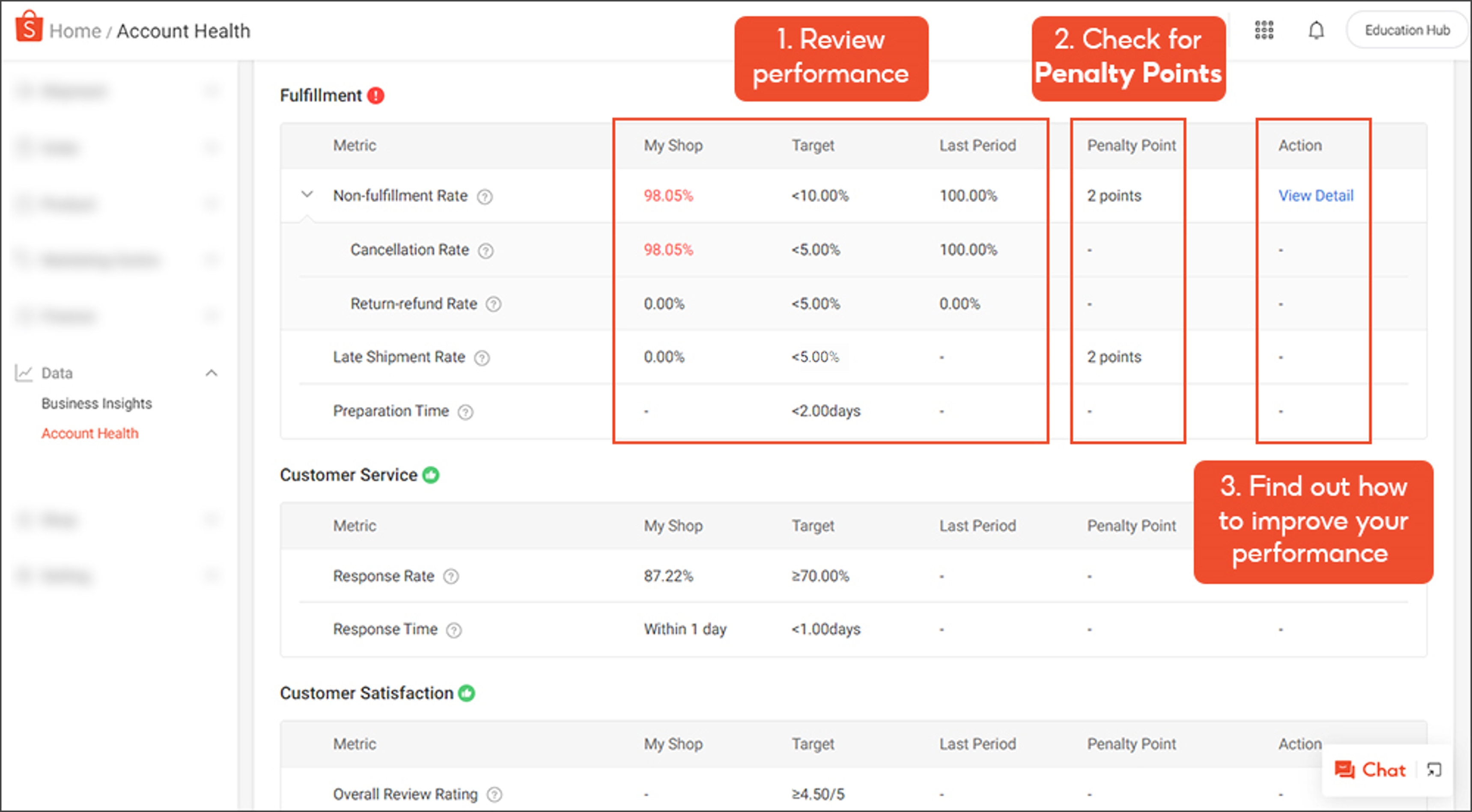Click the Within 1 day value

pos(685,628)
